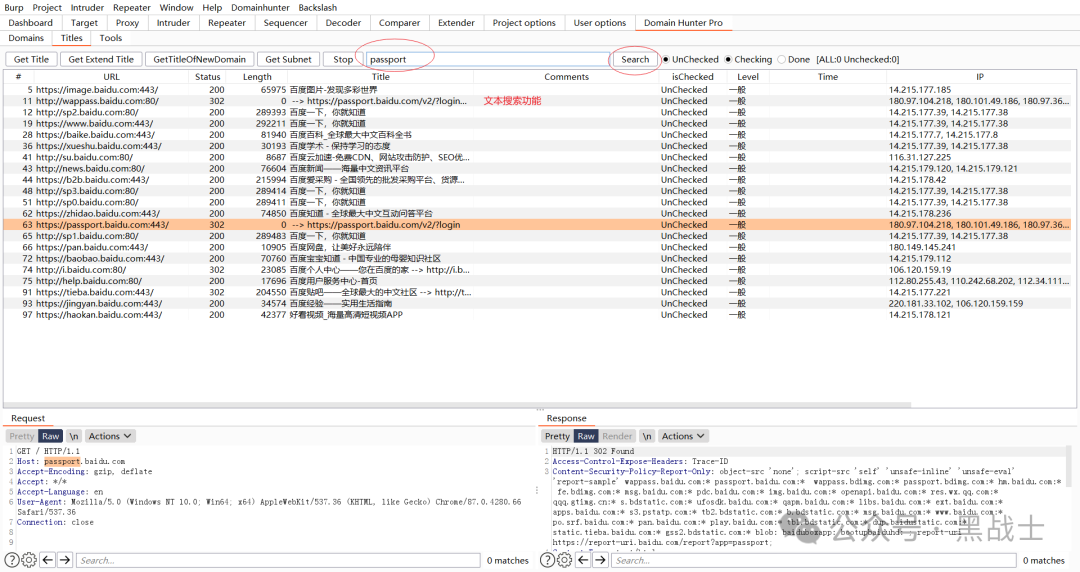
Task: Select row https://haokan.baidu.com:443/
Action: pos(537,314)
